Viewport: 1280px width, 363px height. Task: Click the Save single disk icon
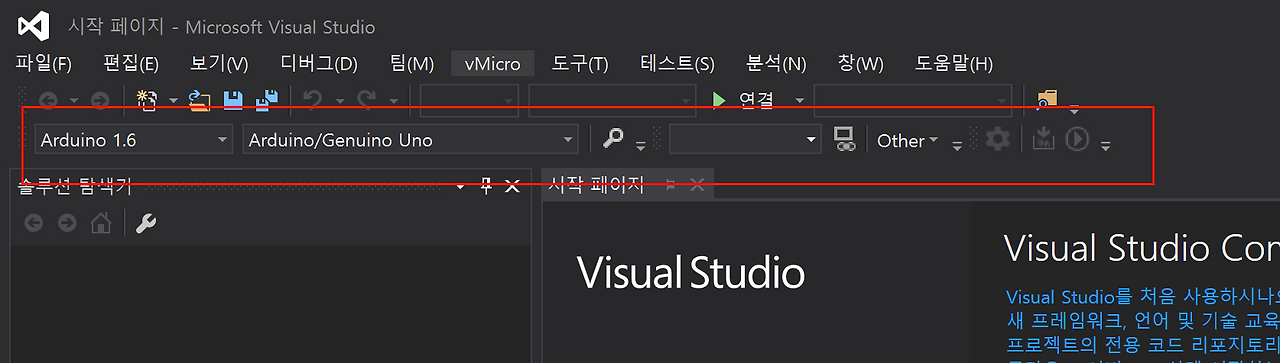point(233,99)
